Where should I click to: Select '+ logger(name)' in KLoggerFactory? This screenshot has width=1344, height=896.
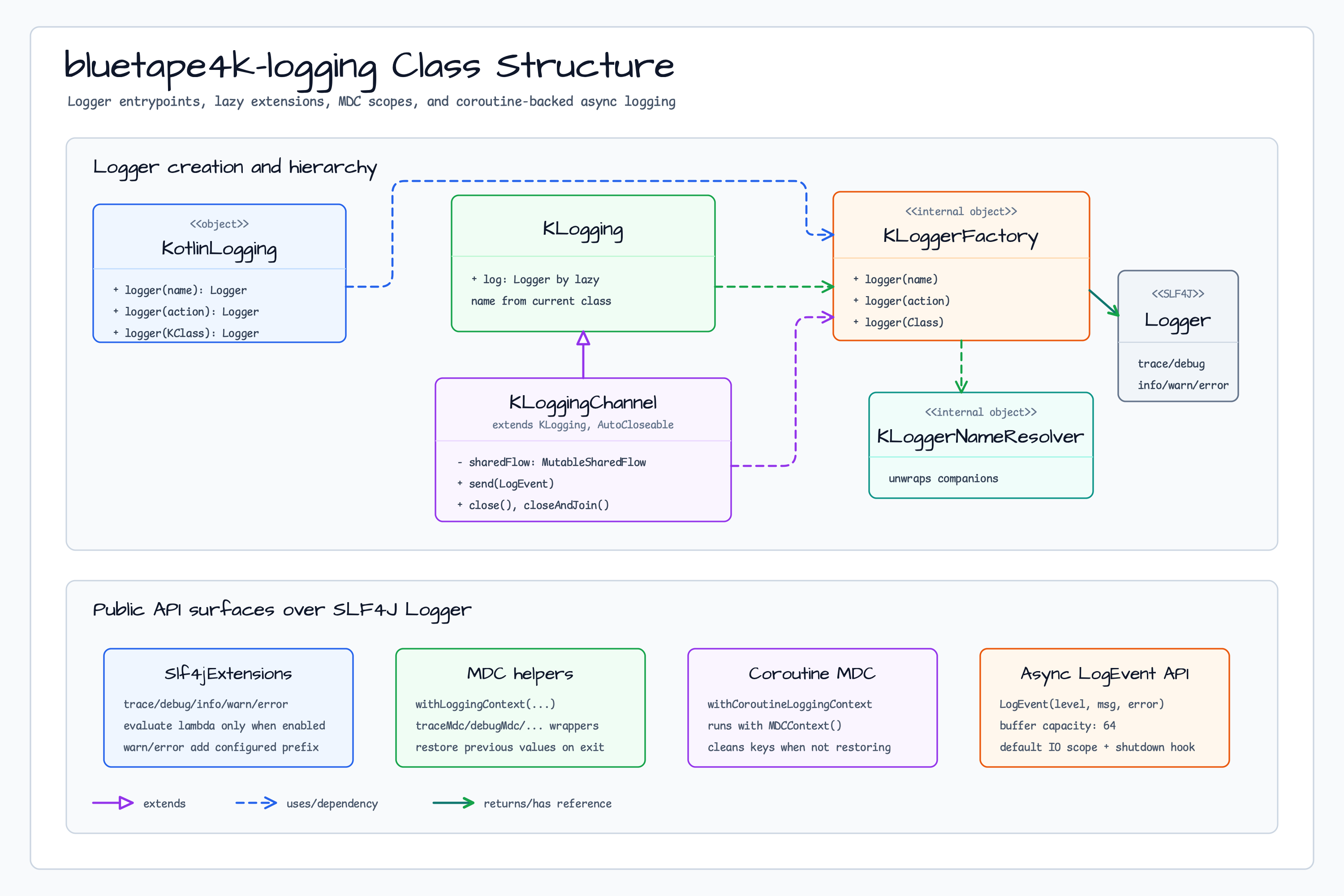point(896,280)
